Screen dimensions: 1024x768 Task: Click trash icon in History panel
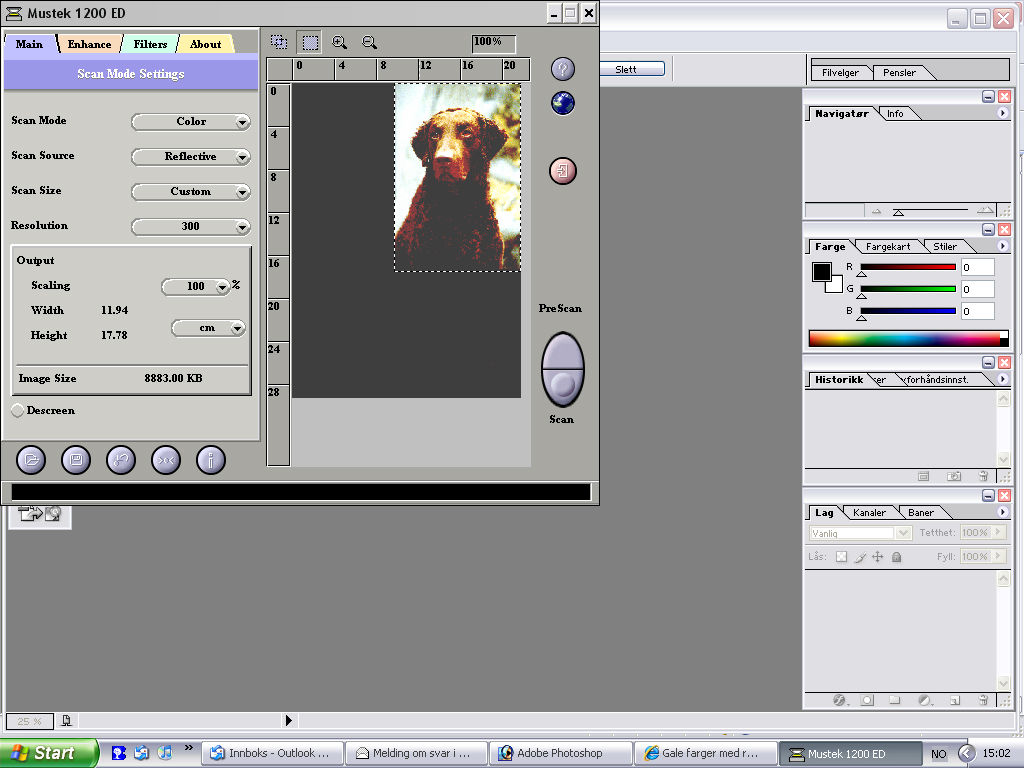pos(983,476)
